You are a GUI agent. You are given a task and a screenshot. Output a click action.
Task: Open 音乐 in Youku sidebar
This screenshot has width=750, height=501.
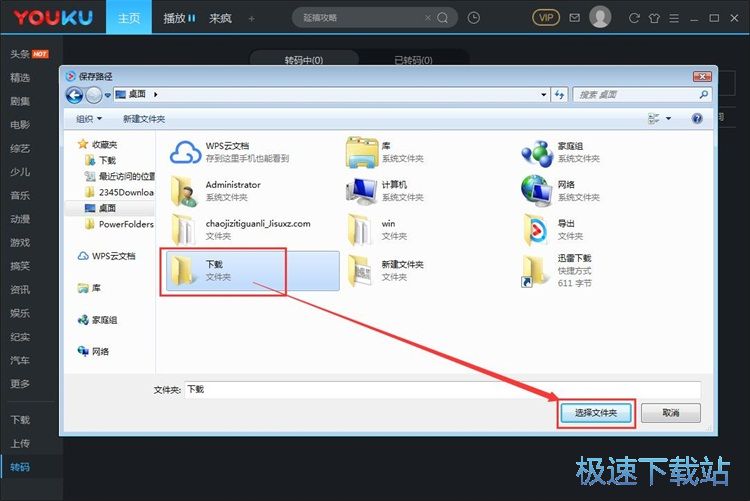click(x=20, y=195)
